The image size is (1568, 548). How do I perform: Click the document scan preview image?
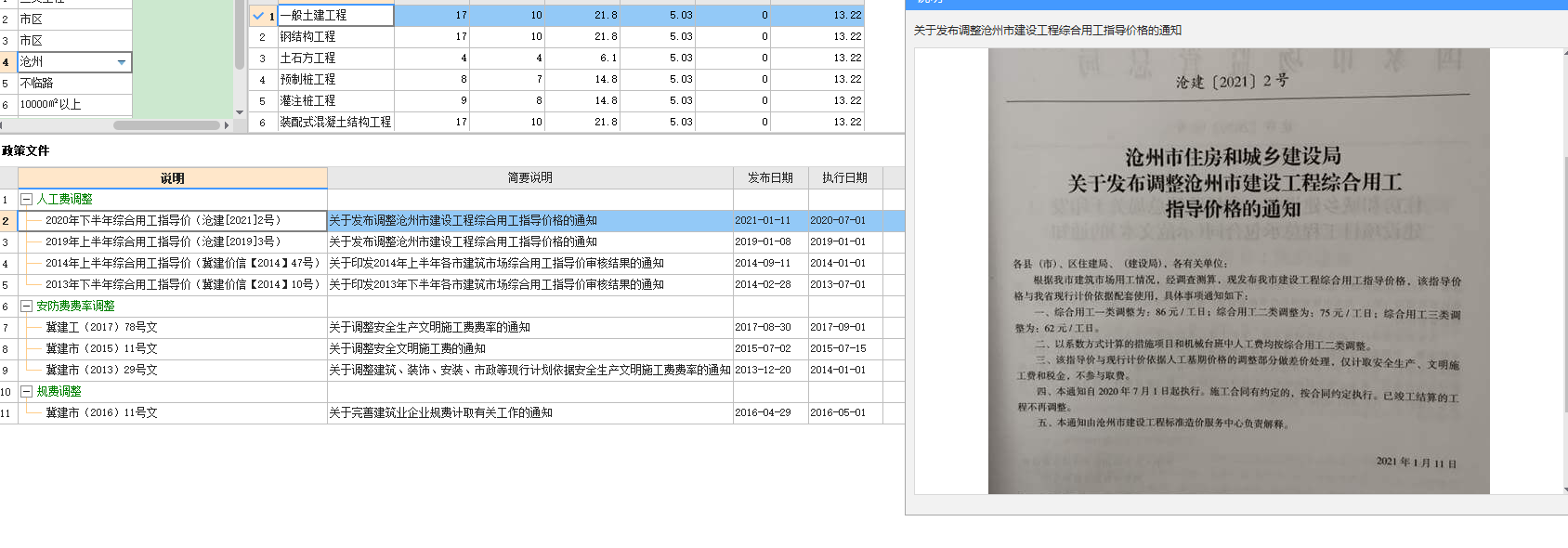(x=1238, y=270)
